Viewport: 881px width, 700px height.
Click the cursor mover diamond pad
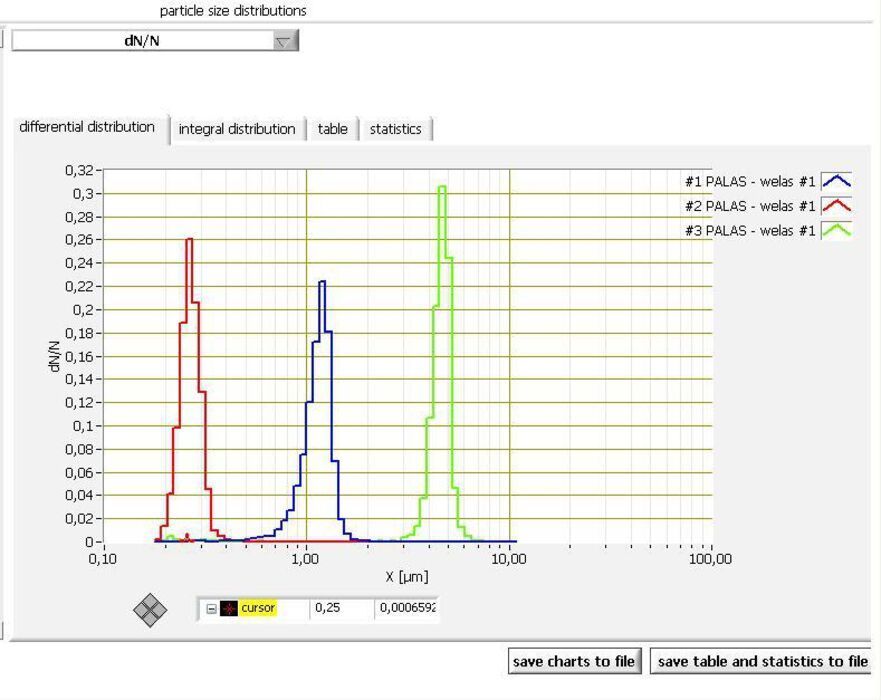[150, 610]
